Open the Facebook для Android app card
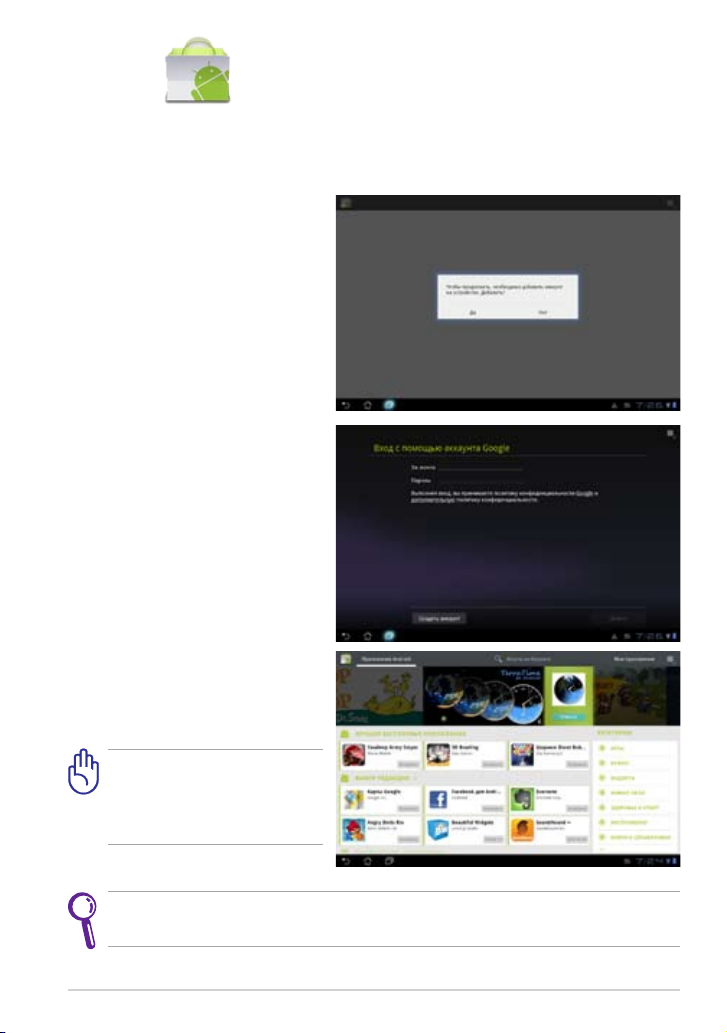The height and width of the screenshot is (1033, 727). point(464,799)
